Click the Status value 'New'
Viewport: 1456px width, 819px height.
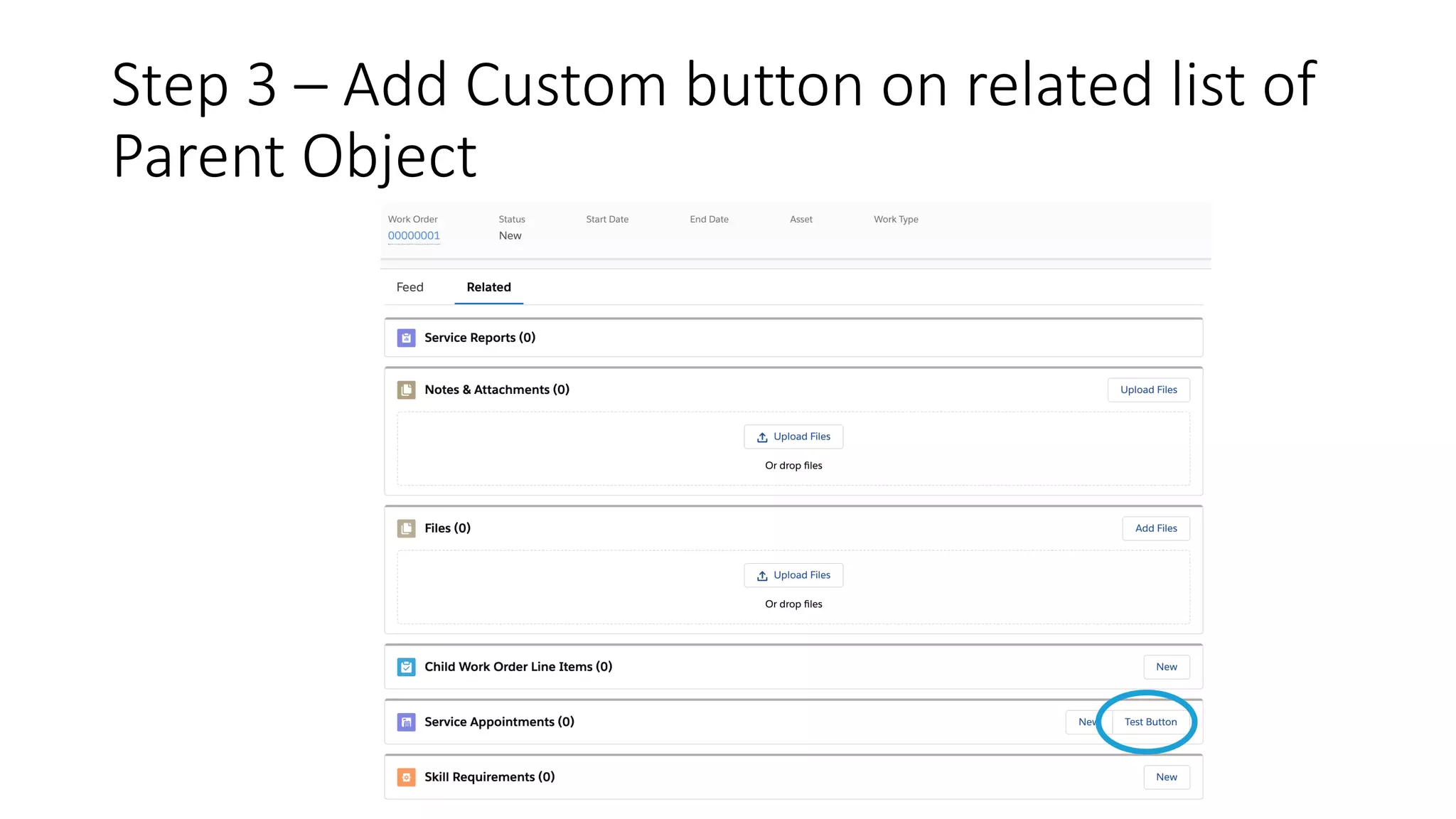[x=510, y=236]
